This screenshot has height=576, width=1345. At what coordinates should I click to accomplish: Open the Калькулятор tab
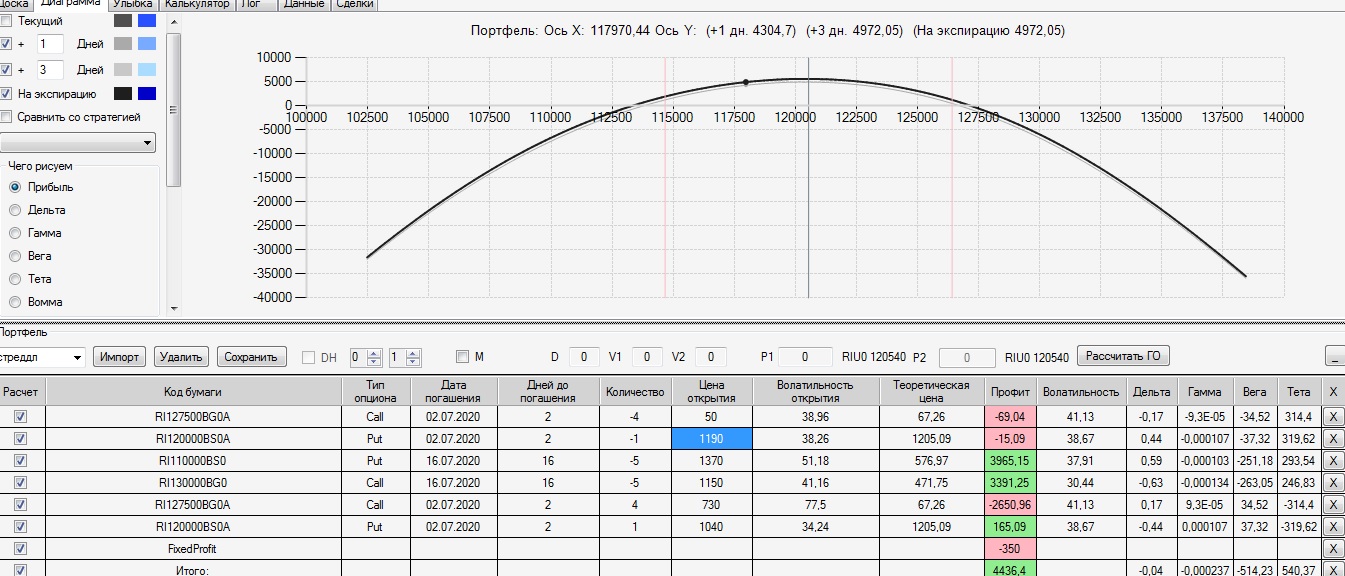pos(197,4)
